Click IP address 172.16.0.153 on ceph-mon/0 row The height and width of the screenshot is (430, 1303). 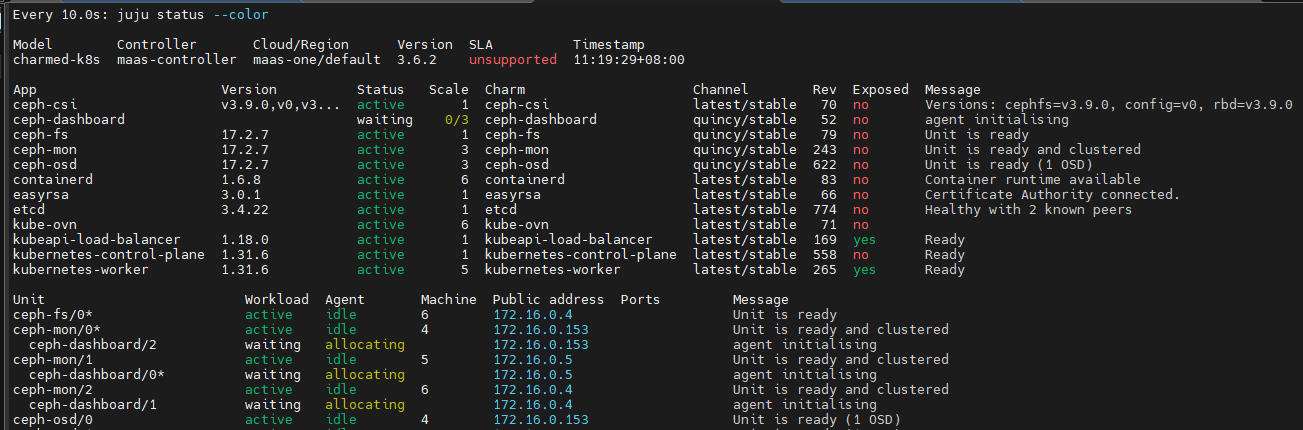(x=541, y=330)
